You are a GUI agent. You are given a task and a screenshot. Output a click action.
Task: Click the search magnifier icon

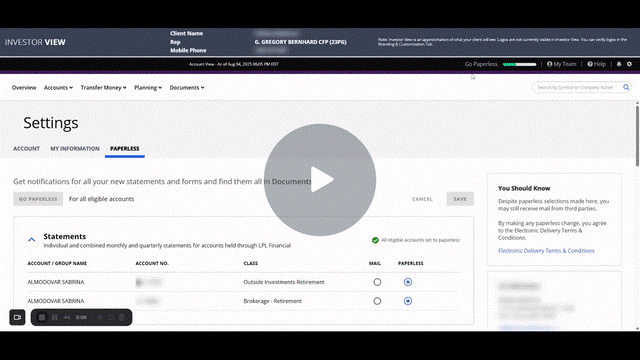626,87
